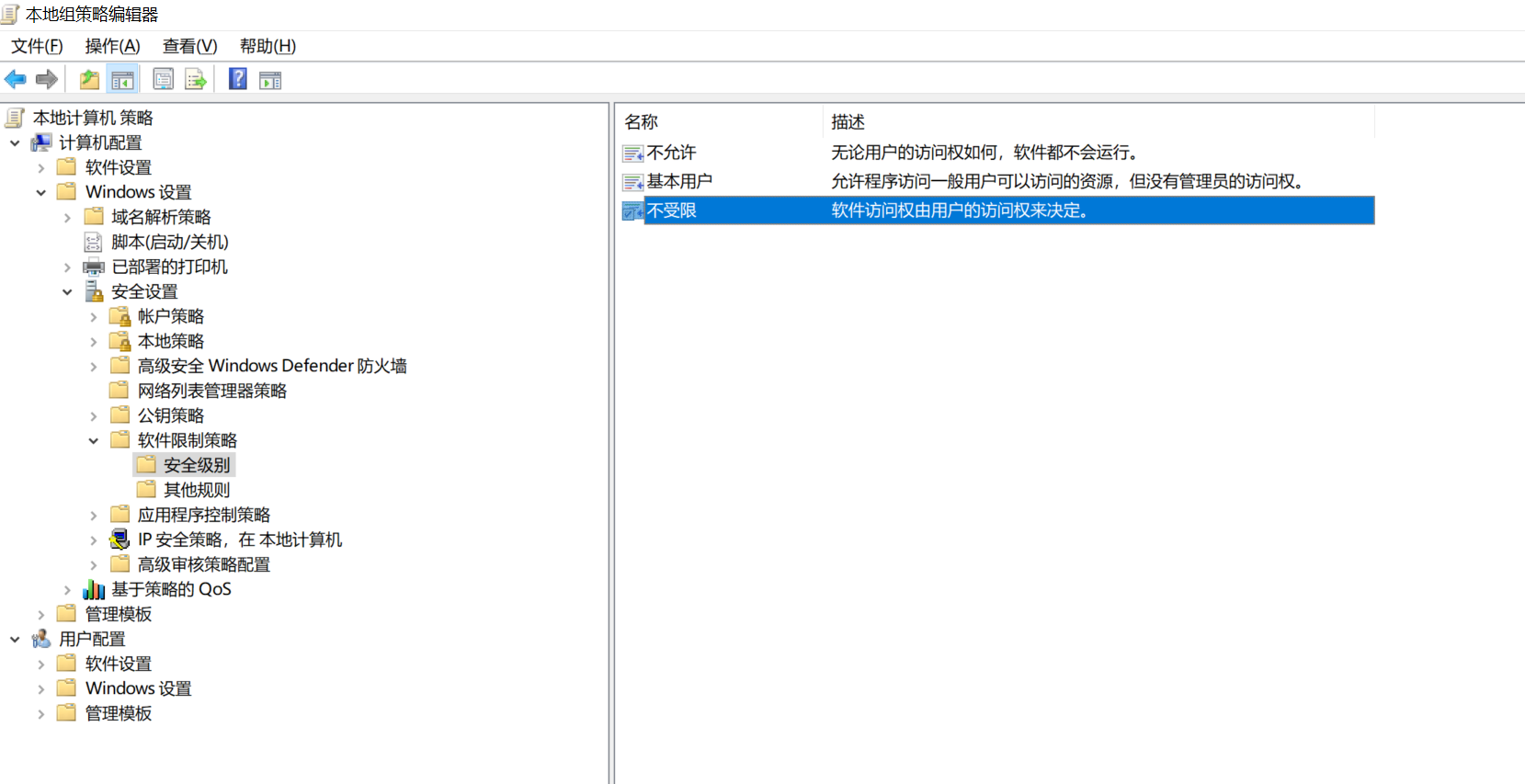Expand the 应用程序控制策略 node
The width and height of the screenshot is (1525, 784).
point(93,515)
